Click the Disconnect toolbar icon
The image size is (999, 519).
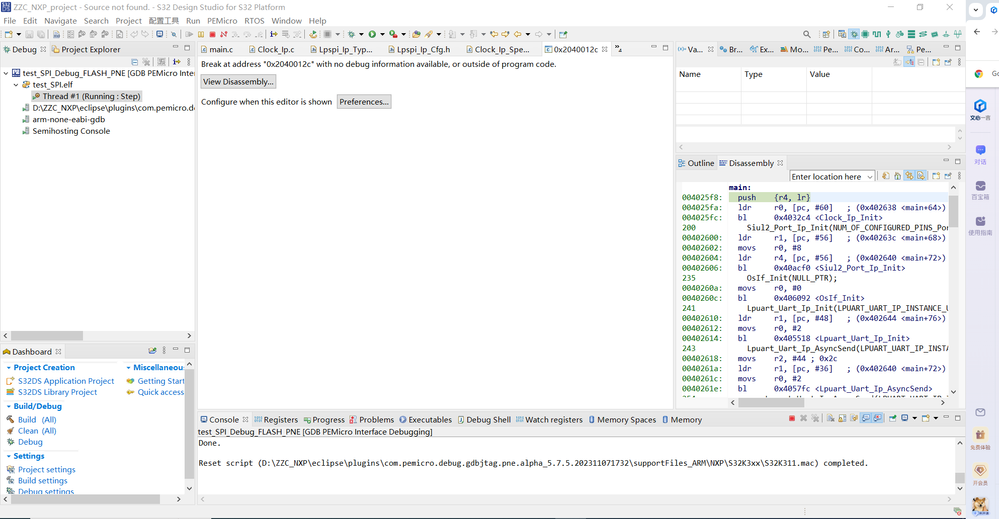pos(224,34)
